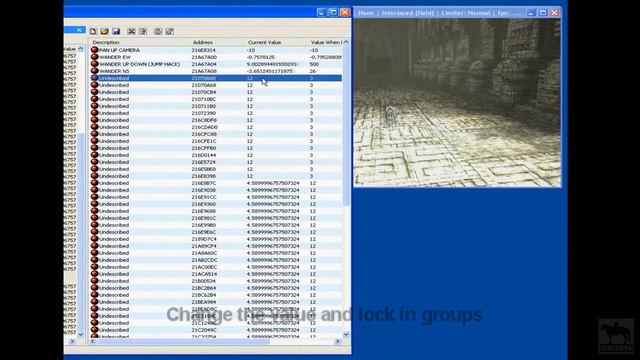This screenshot has width=640, height=360.
Task: Toggle the red lock ball for WANDER EW
Action: pos(95,57)
